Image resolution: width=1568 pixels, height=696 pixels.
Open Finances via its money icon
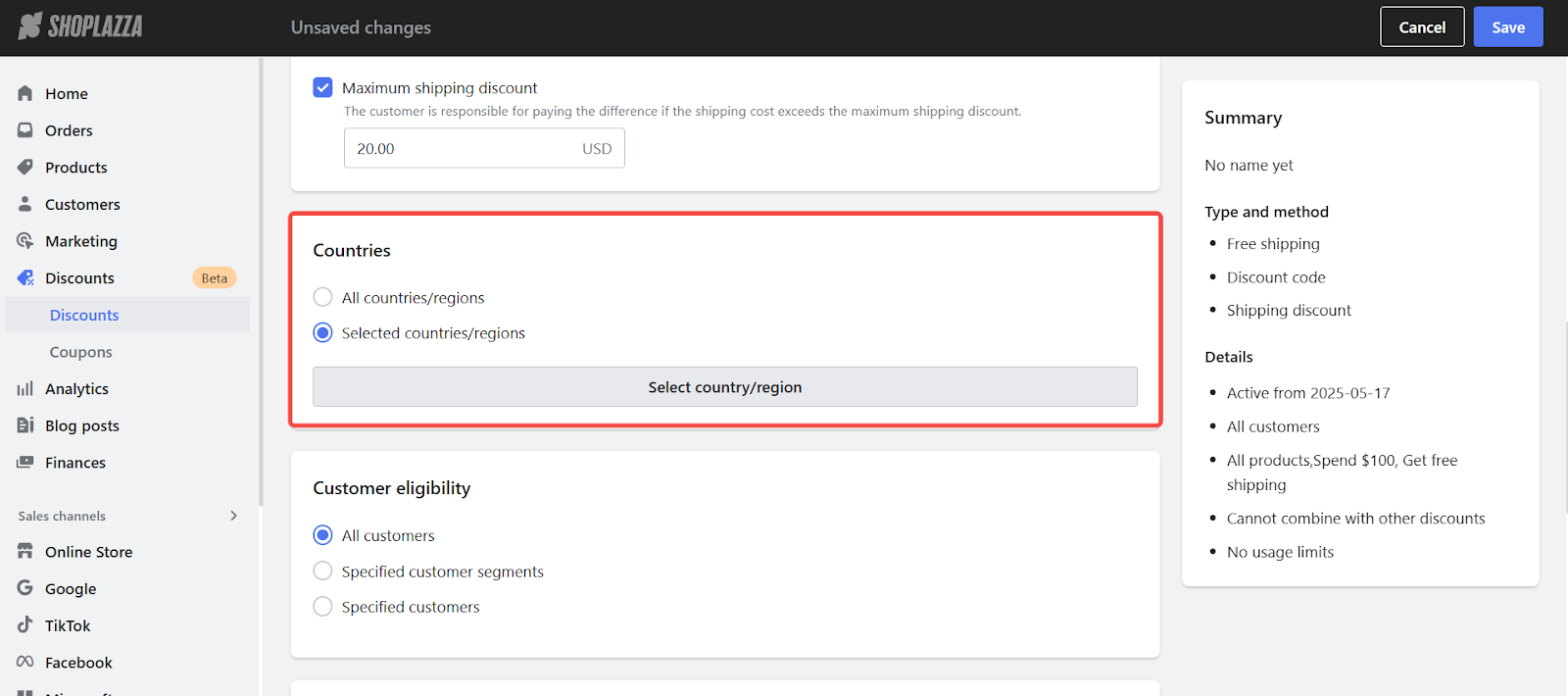tap(25, 463)
